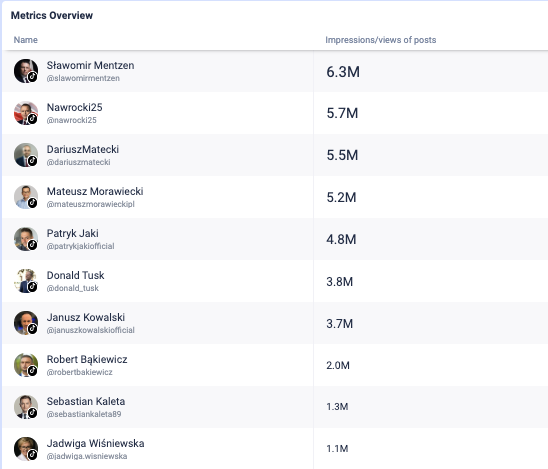Viewport: 548px width, 469px height.
Task: Click Janusz Kowalski's profile avatar
Action: pos(26,323)
